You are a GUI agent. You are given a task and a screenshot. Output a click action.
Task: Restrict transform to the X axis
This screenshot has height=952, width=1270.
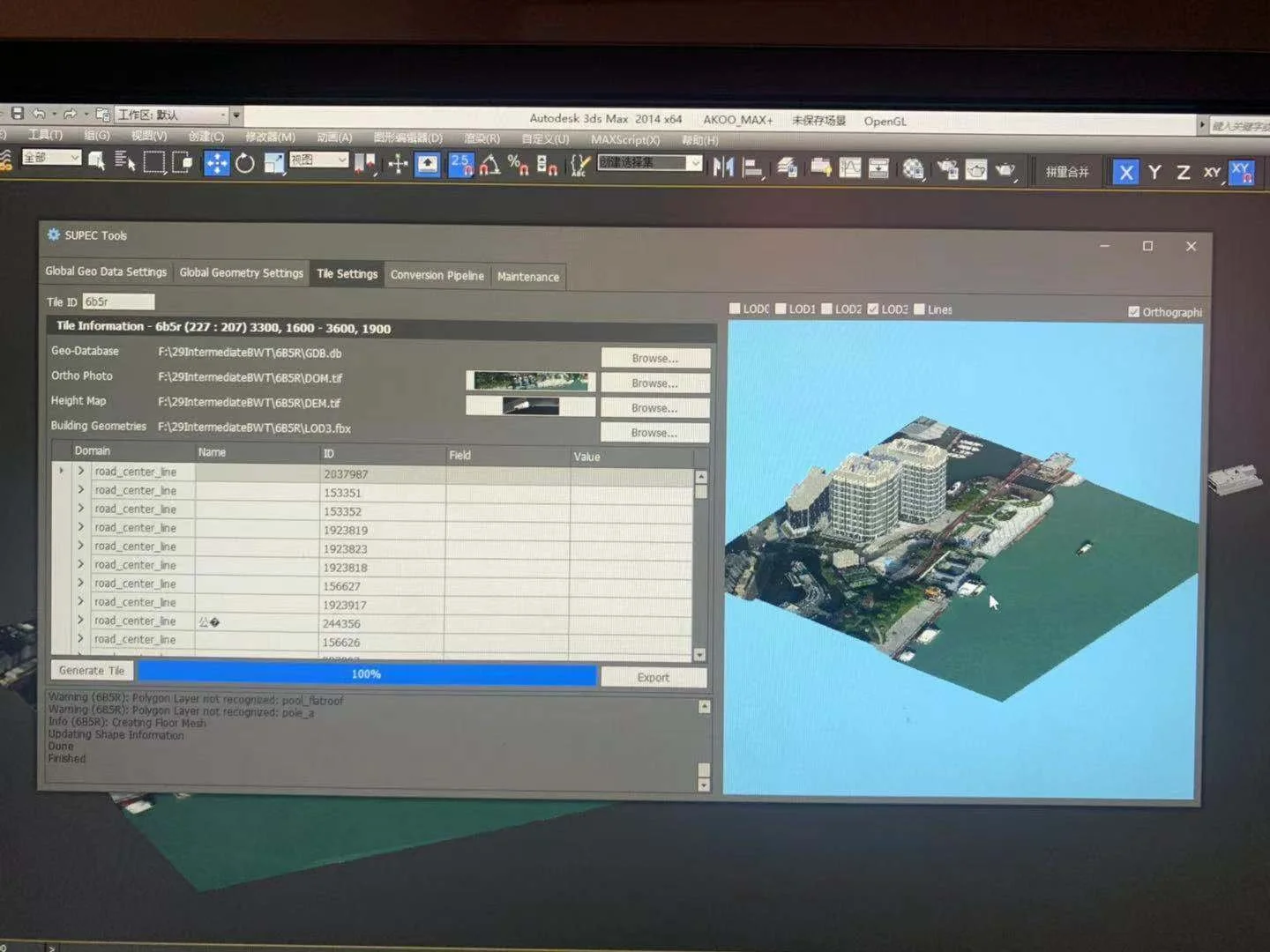(1125, 172)
